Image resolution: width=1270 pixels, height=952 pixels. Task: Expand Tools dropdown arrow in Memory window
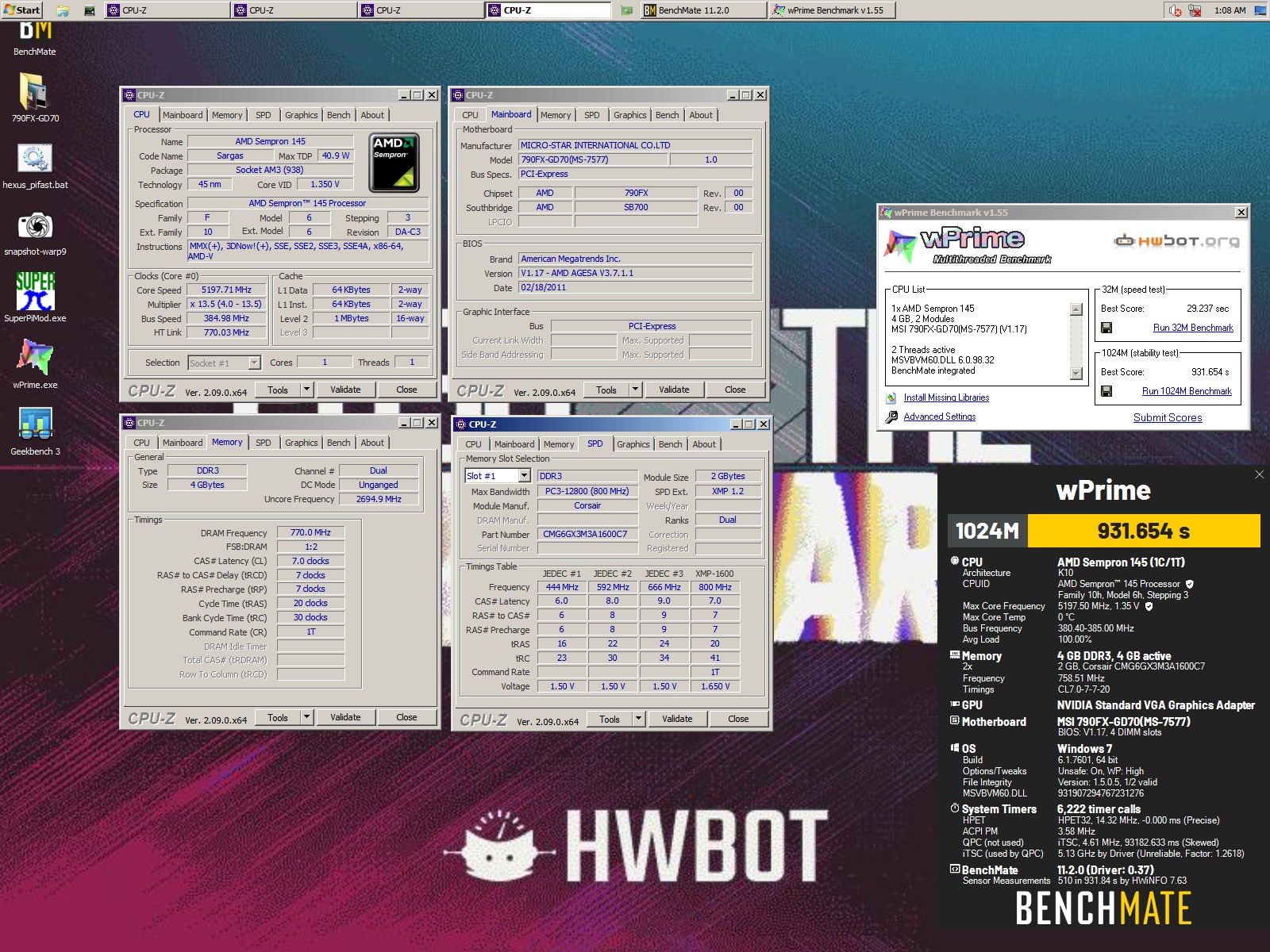306,717
